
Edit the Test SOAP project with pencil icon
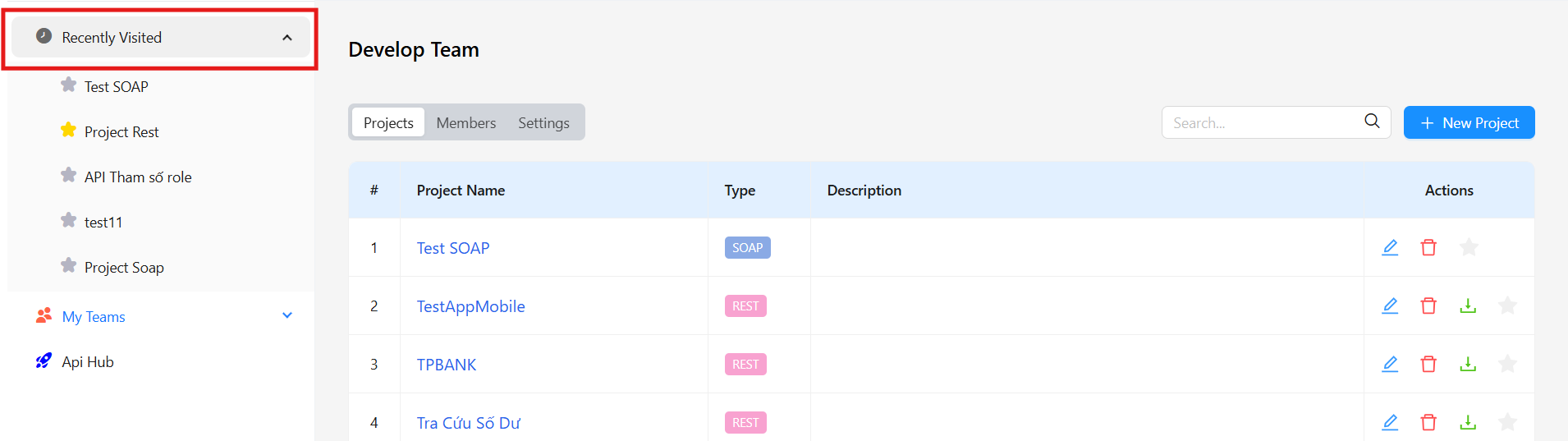click(1390, 247)
